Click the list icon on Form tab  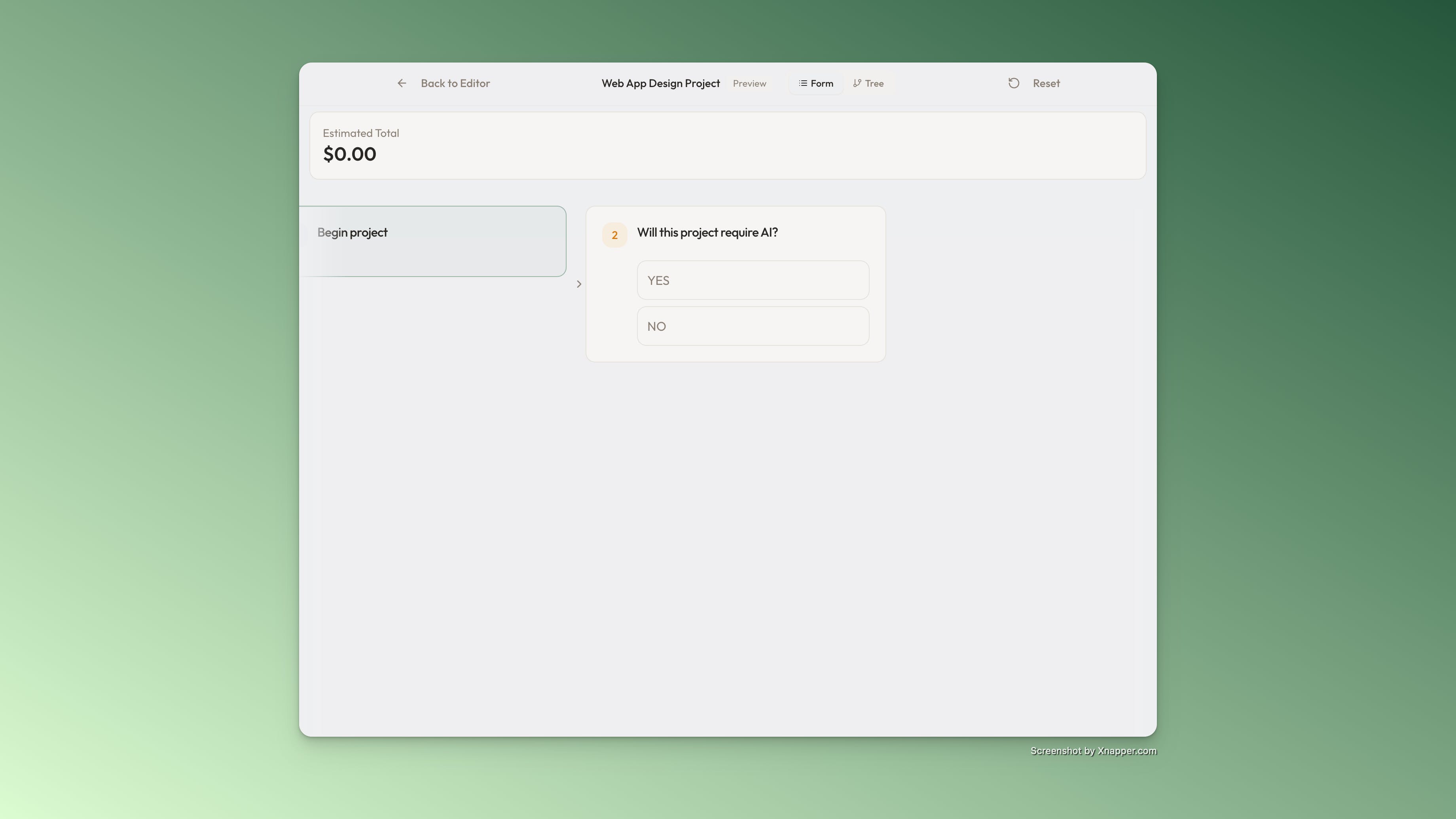point(803,83)
